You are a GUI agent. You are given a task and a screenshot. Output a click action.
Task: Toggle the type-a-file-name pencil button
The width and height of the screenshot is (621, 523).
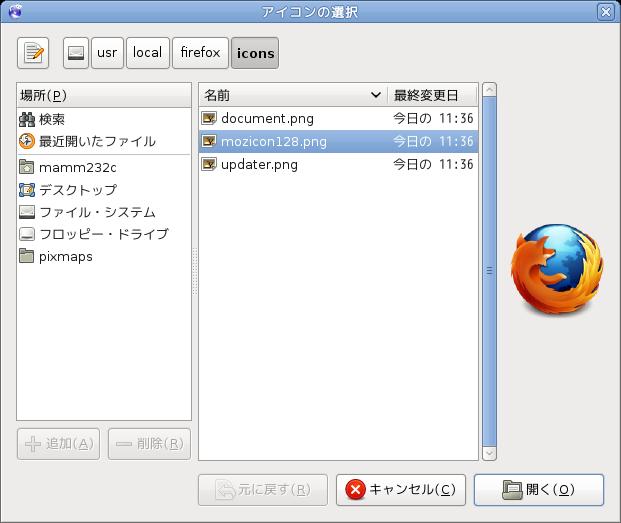(x=33, y=53)
